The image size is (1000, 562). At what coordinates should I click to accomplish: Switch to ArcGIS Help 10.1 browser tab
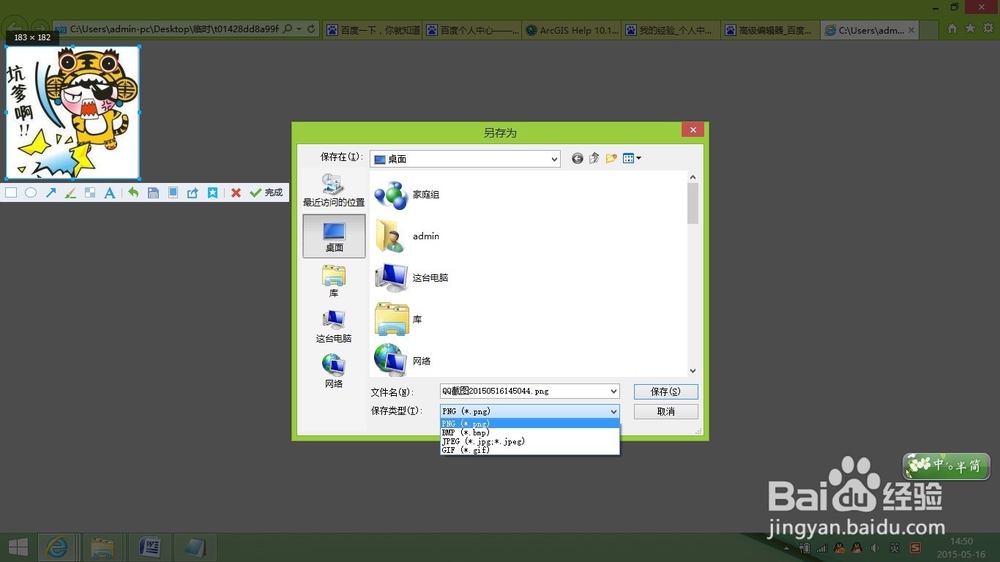point(572,30)
